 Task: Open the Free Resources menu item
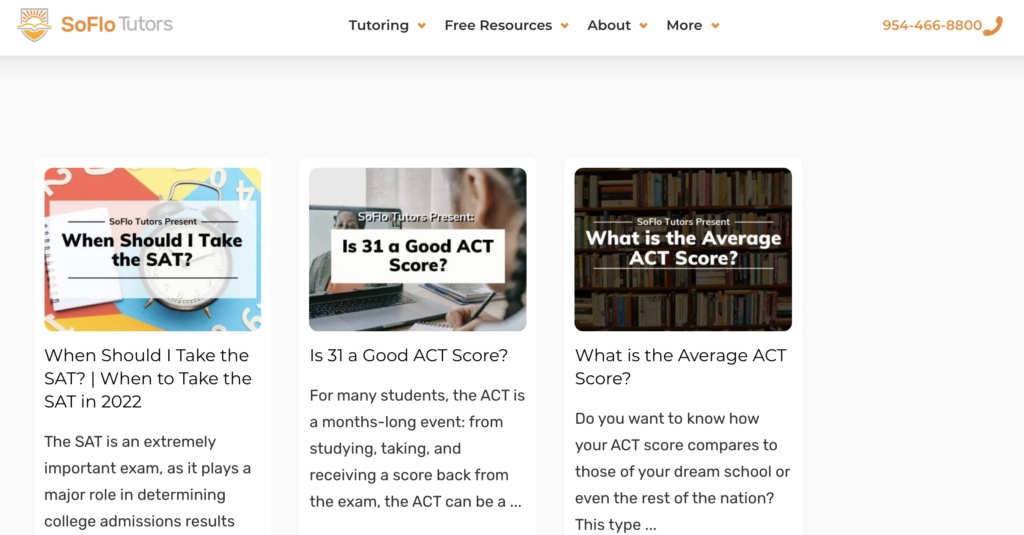[498, 26]
